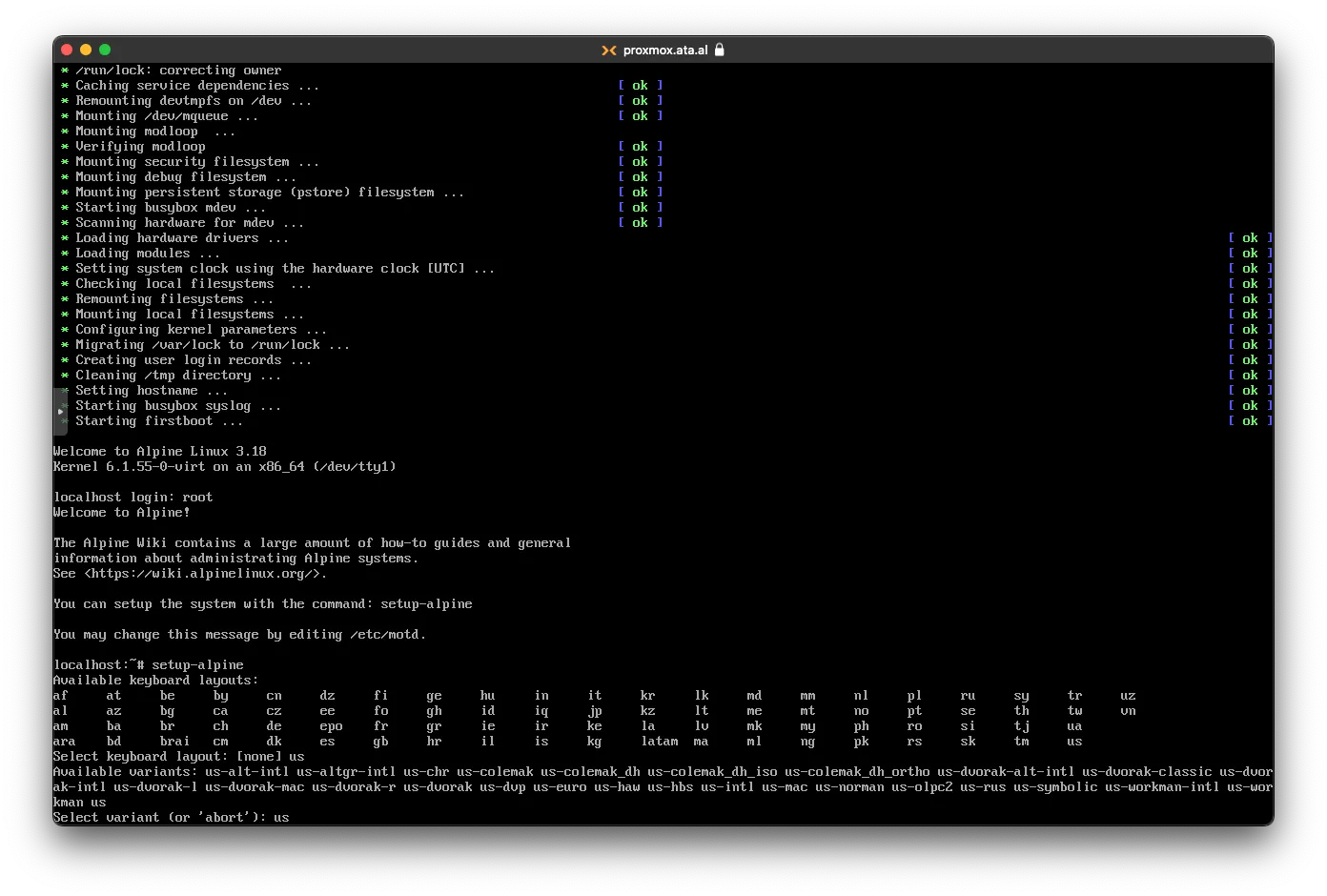Click 'The Alpine Wiki contains' paragraph line
The height and width of the screenshot is (896, 1327).
coord(313,543)
